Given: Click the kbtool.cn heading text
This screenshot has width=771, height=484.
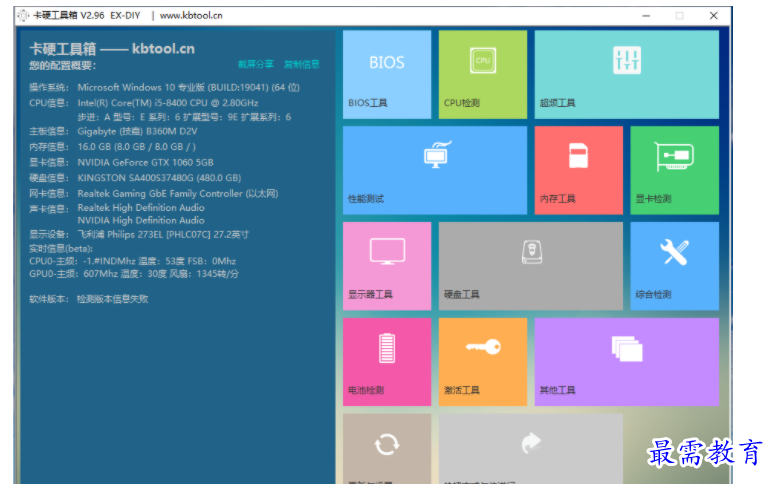Looking at the screenshot, I should (163, 49).
